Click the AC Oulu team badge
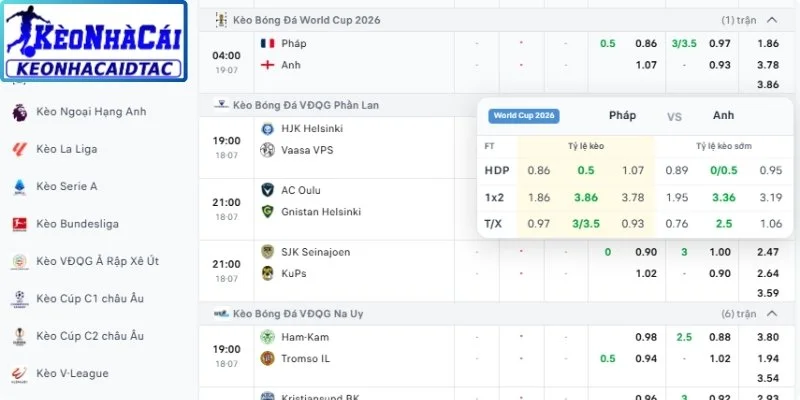Image resolution: width=800 pixels, height=400 pixels. [267, 190]
